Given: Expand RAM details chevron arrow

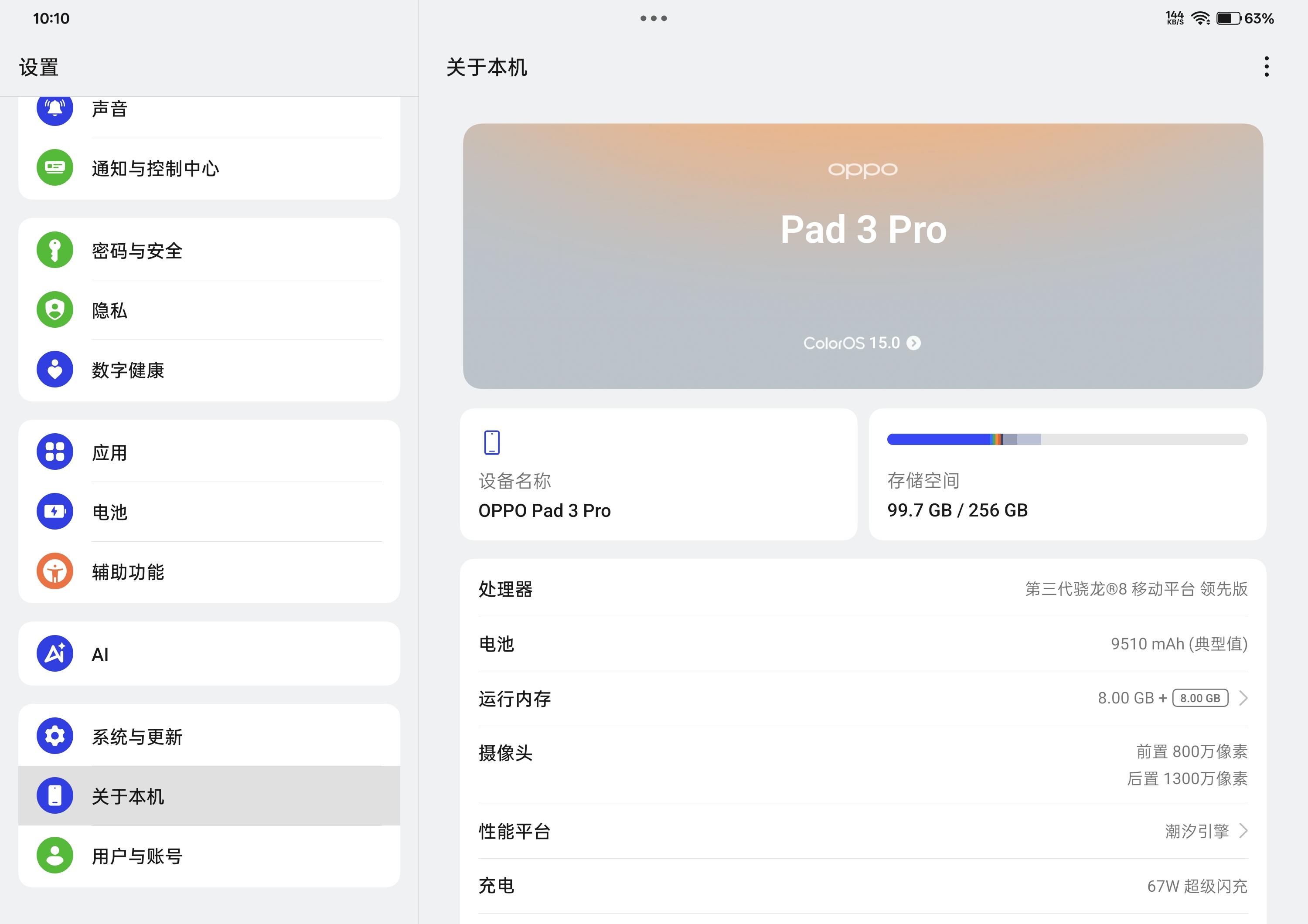Looking at the screenshot, I should pyautogui.click(x=1243, y=698).
